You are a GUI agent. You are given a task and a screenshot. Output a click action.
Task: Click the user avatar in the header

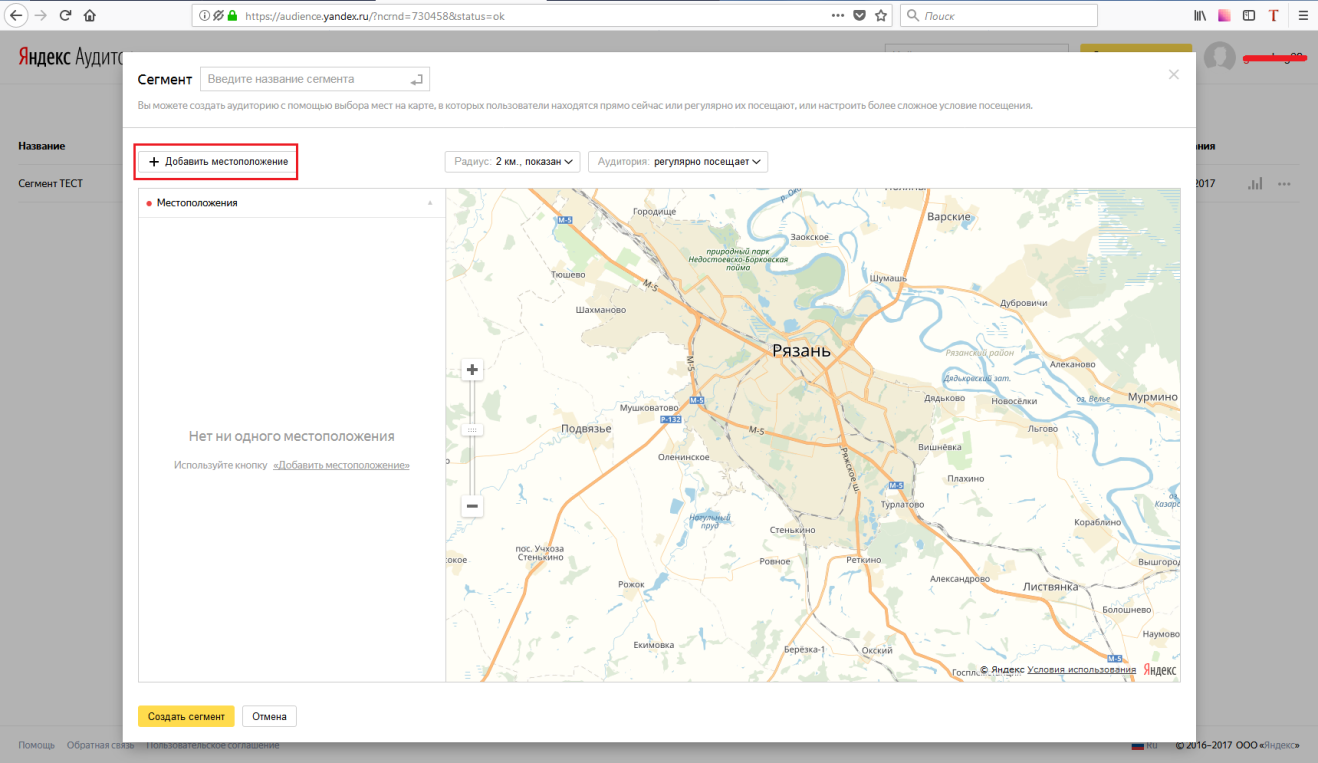[1219, 58]
